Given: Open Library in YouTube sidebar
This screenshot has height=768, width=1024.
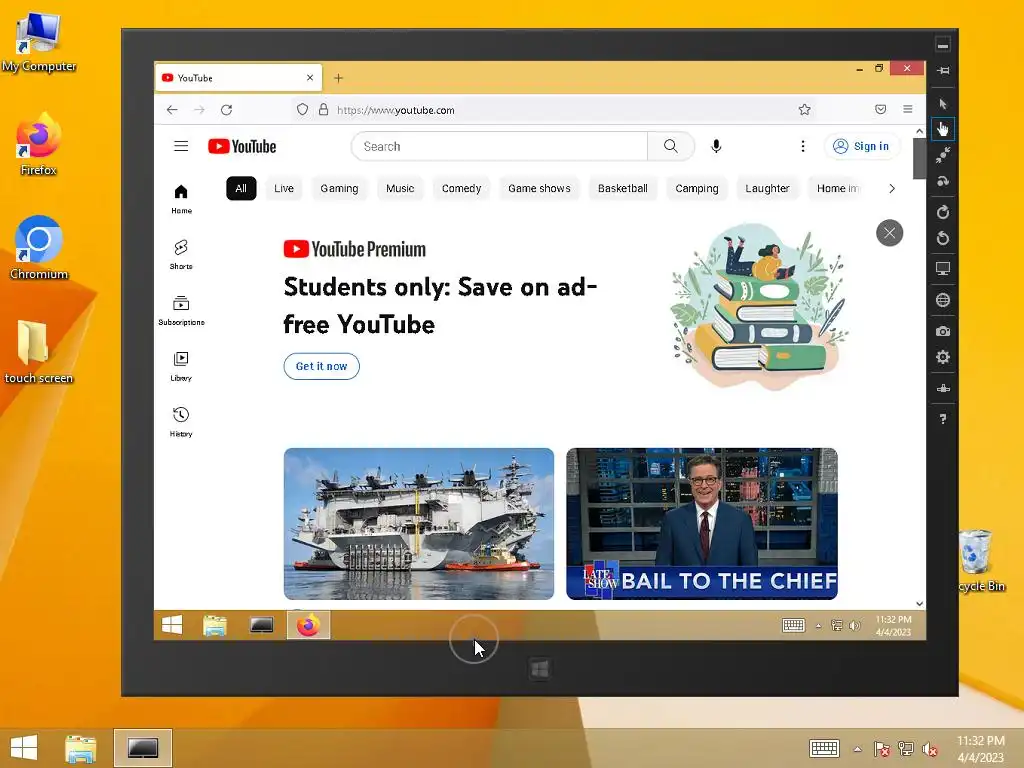Looking at the screenshot, I should [x=182, y=366].
